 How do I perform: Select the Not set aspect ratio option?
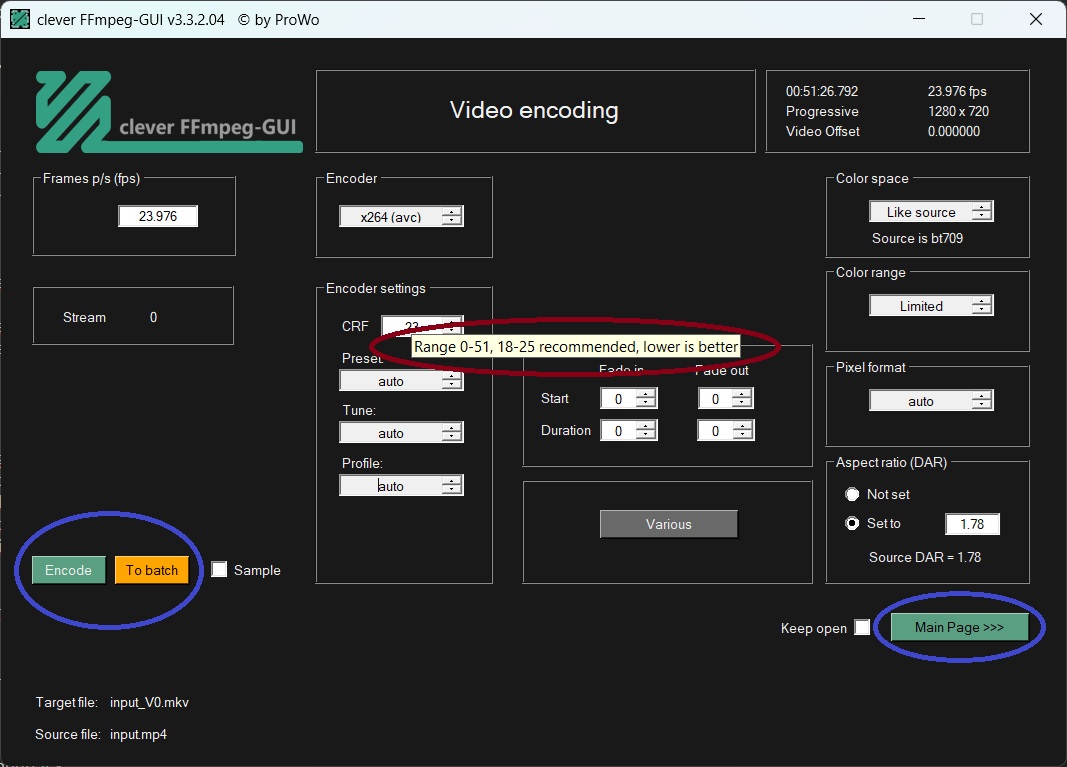[x=852, y=494]
